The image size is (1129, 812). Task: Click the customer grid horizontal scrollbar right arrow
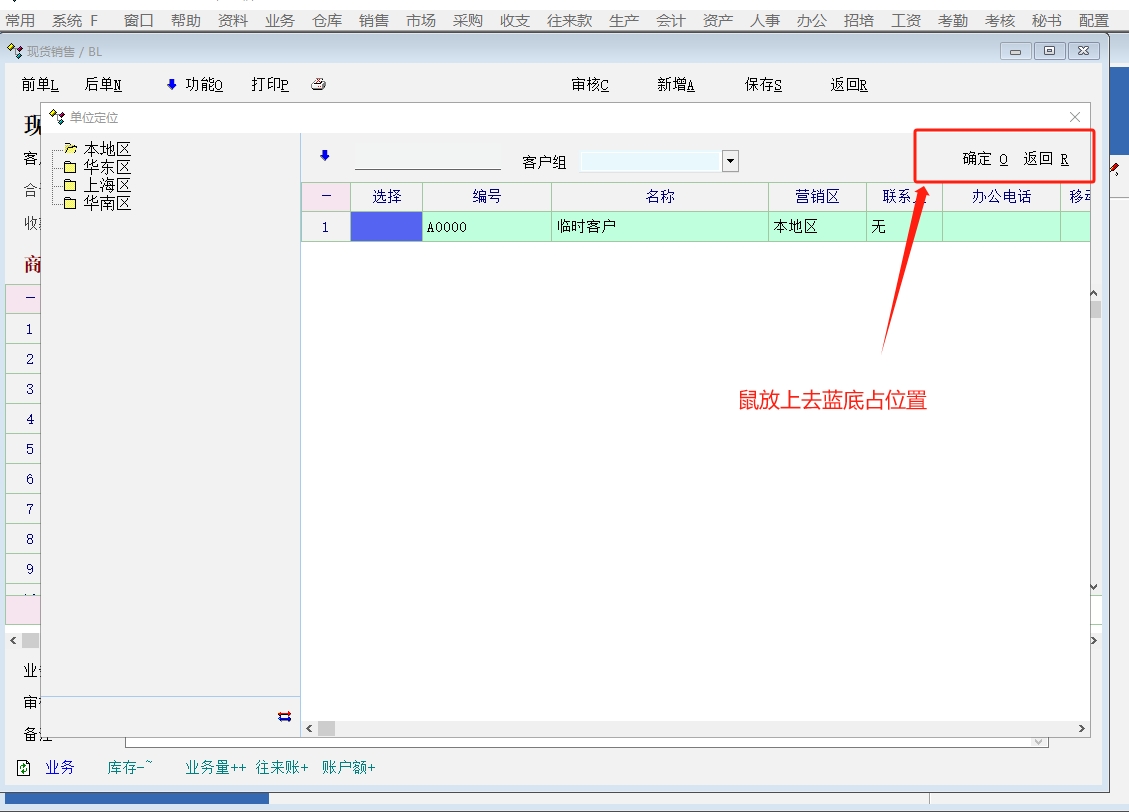(x=1081, y=729)
